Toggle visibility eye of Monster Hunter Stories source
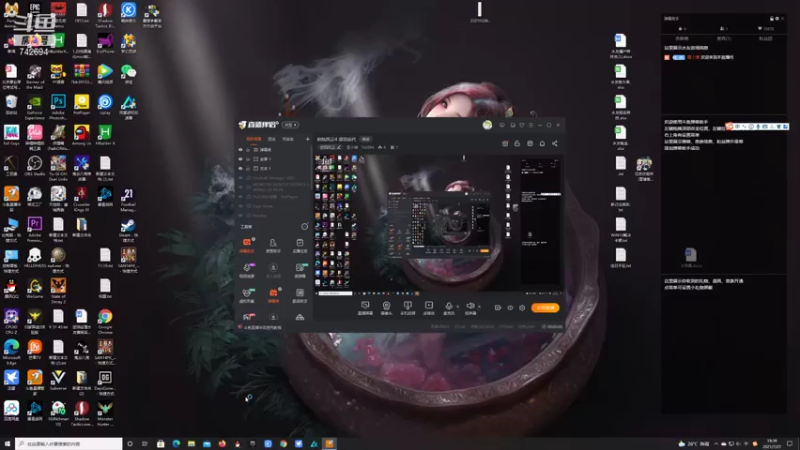This screenshot has width=800, height=450. (x=241, y=187)
